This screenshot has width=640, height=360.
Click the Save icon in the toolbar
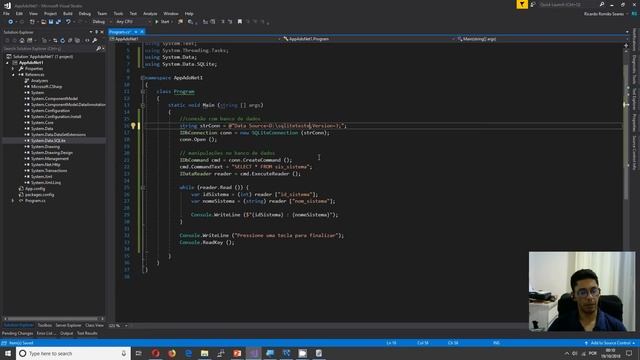click(x=51, y=22)
